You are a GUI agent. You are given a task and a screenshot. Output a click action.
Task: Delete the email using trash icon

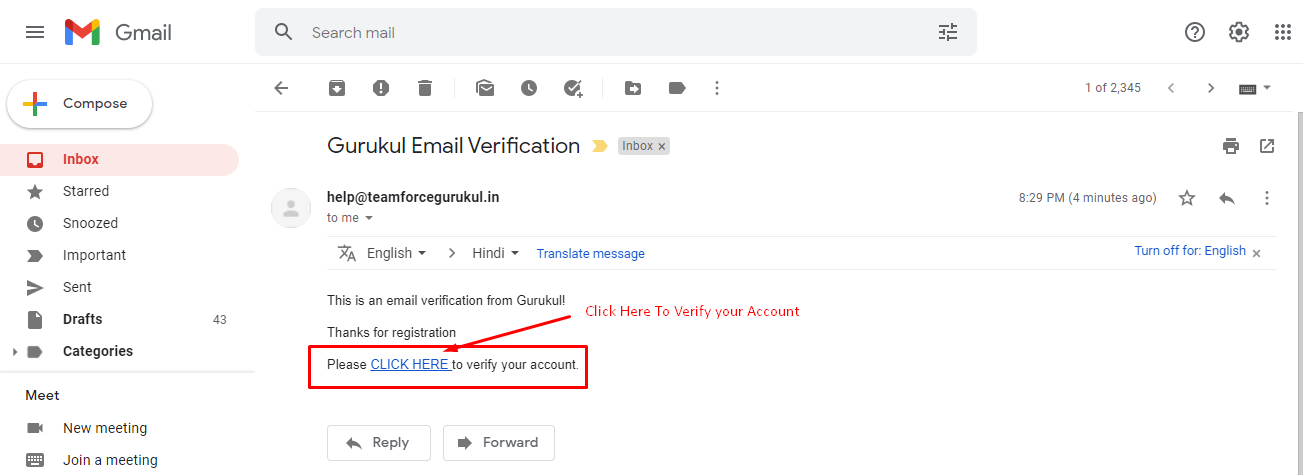[x=425, y=88]
